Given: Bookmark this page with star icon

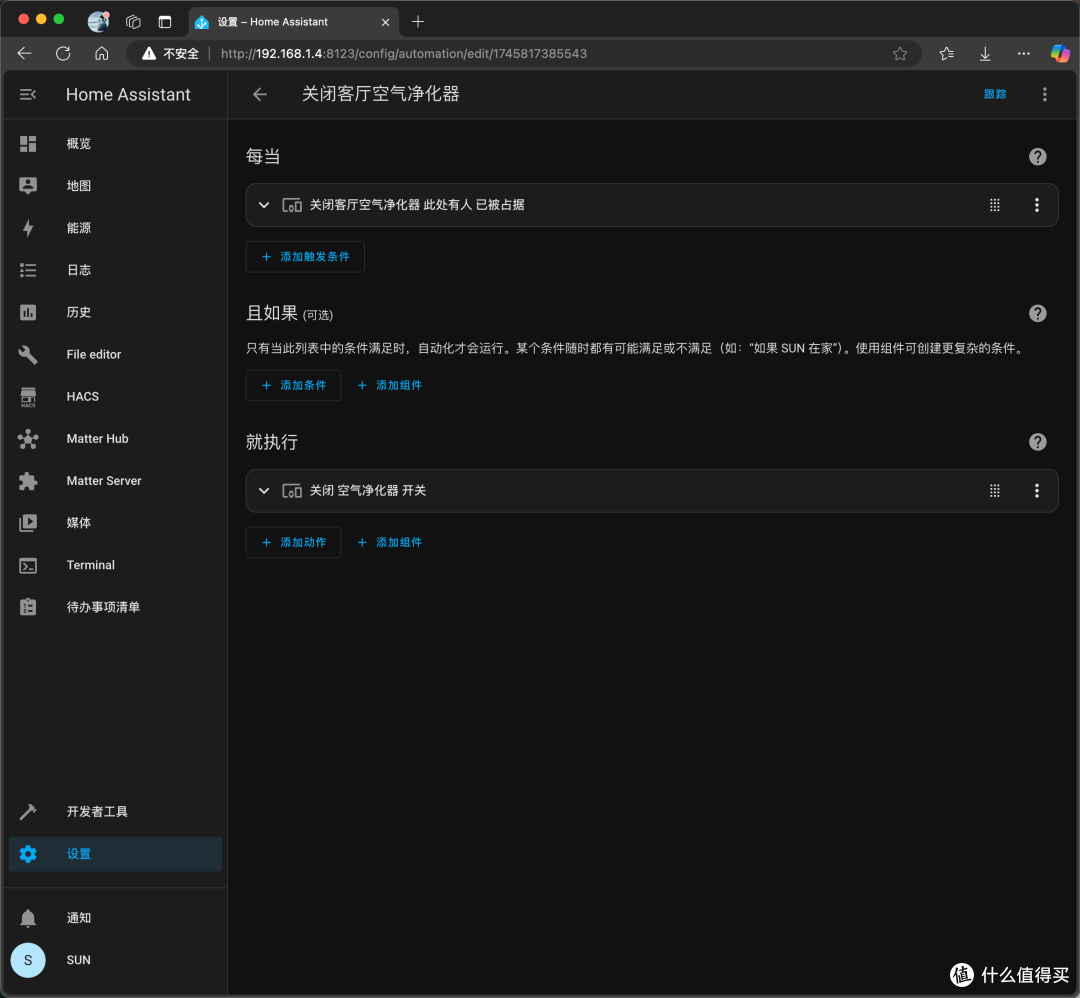Looking at the screenshot, I should pos(900,54).
